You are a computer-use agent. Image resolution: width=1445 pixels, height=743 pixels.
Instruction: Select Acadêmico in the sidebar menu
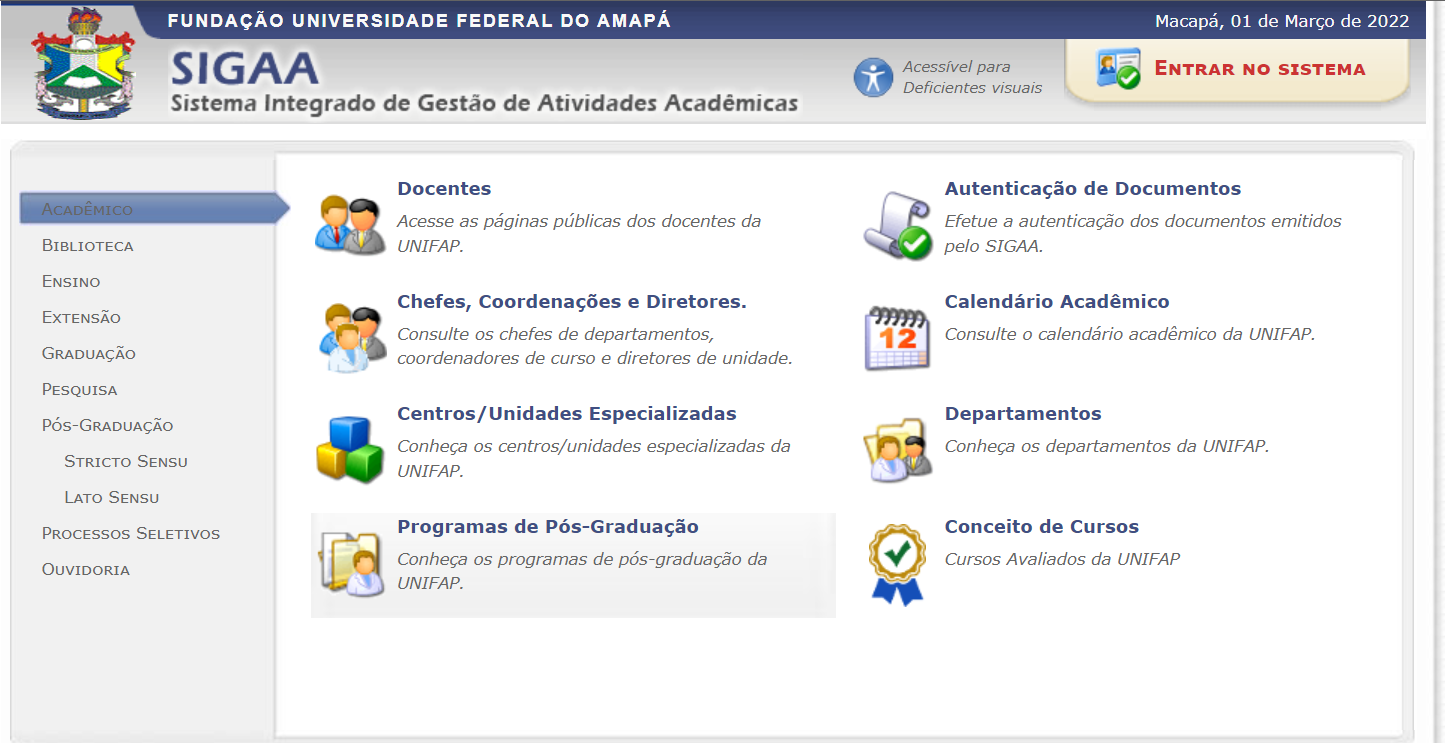(155, 209)
